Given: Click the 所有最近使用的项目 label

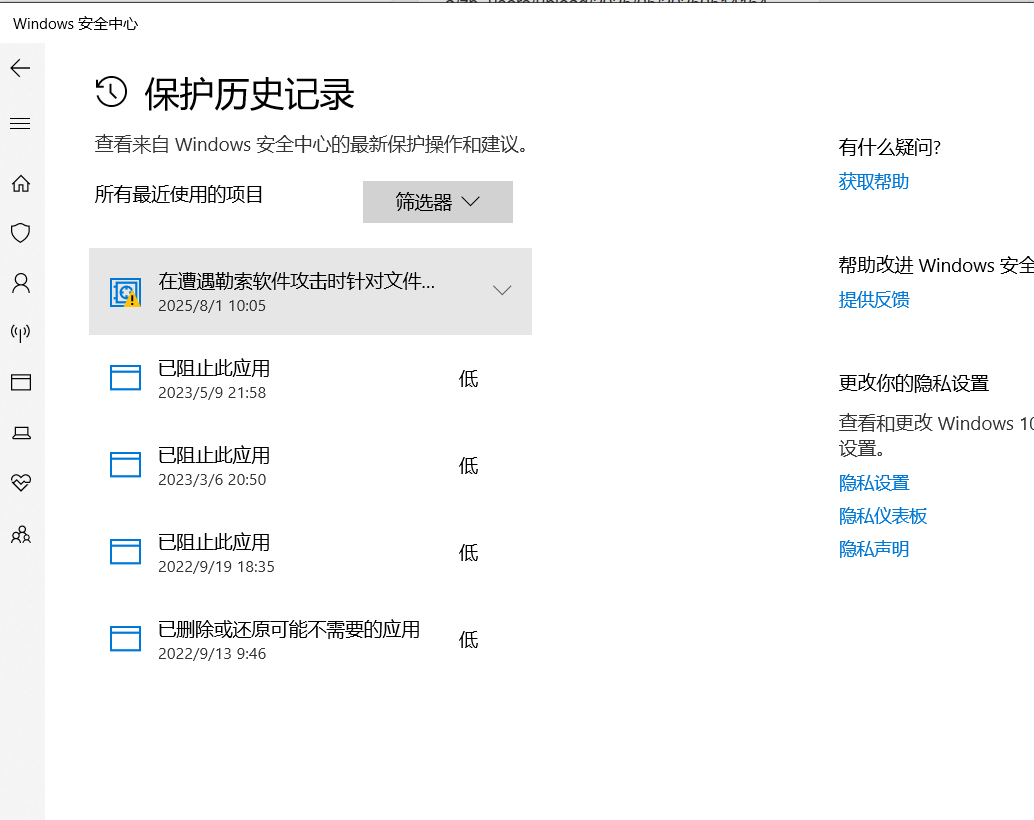Looking at the screenshot, I should pyautogui.click(x=179, y=195).
